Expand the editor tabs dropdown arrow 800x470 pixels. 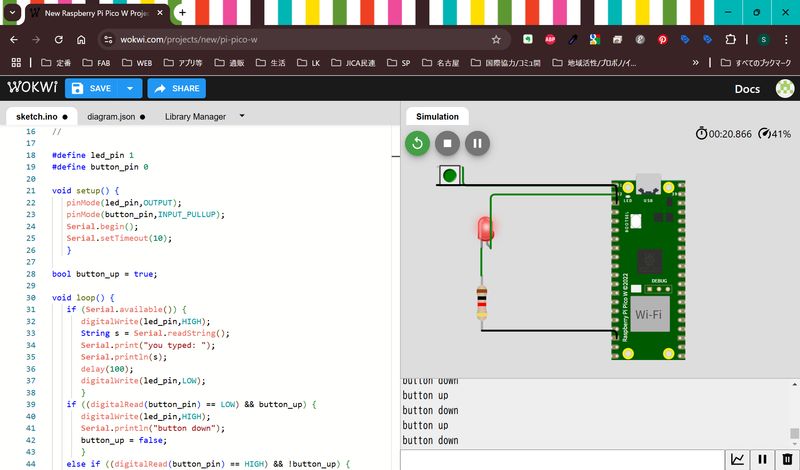[242, 116]
